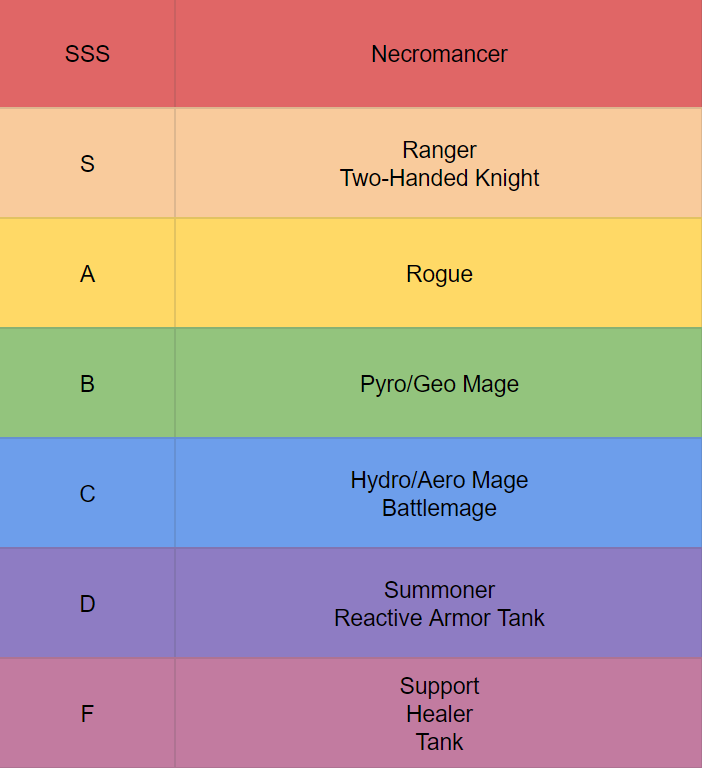Select the S tier label cell
Screen dimensions: 702x768
tap(87, 163)
